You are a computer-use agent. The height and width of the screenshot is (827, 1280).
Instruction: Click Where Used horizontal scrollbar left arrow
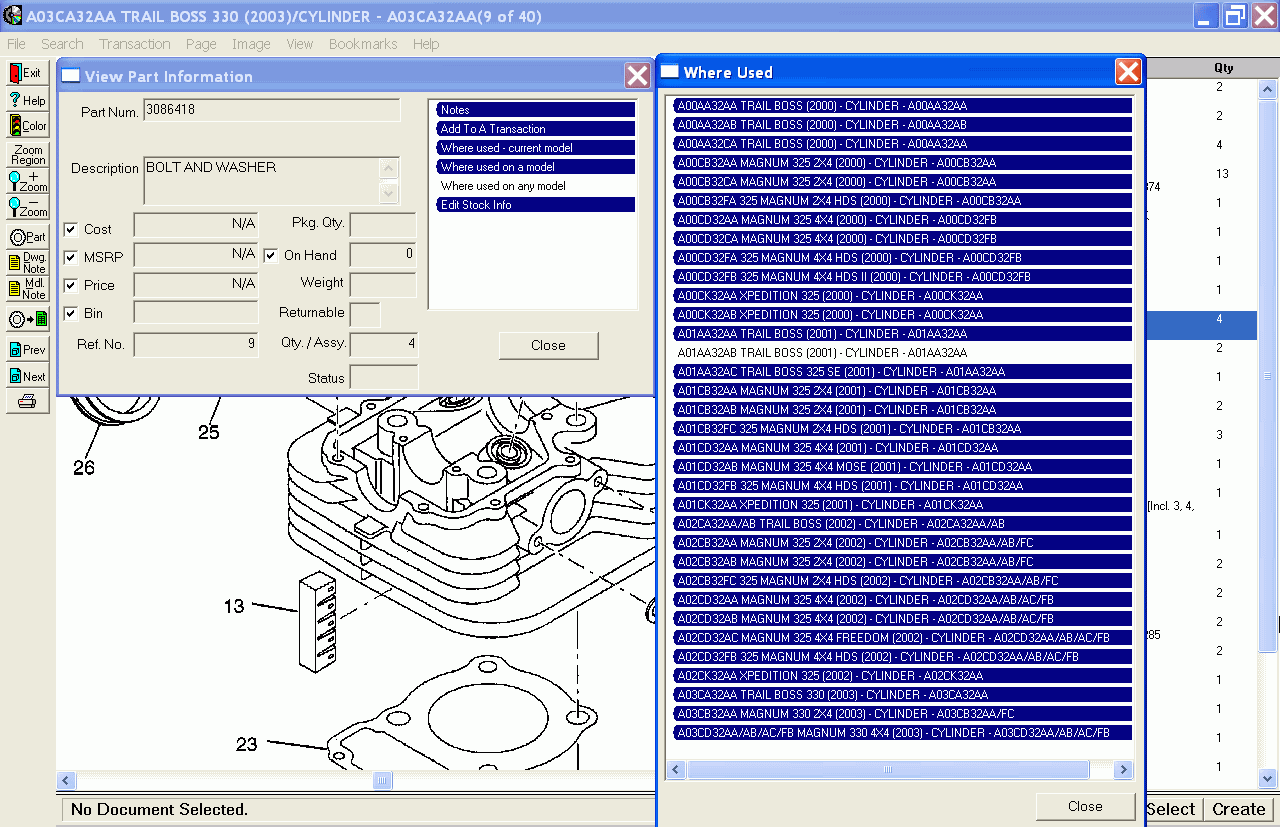click(677, 770)
